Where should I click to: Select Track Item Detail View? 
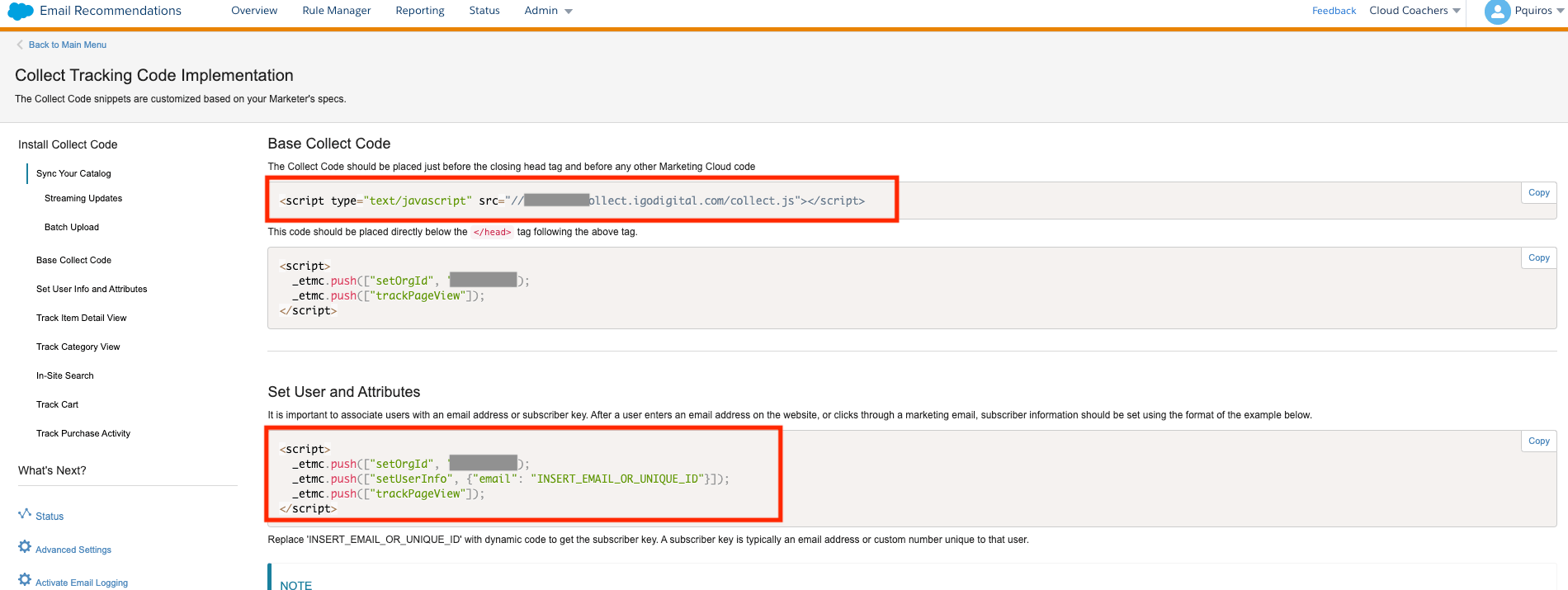82,318
